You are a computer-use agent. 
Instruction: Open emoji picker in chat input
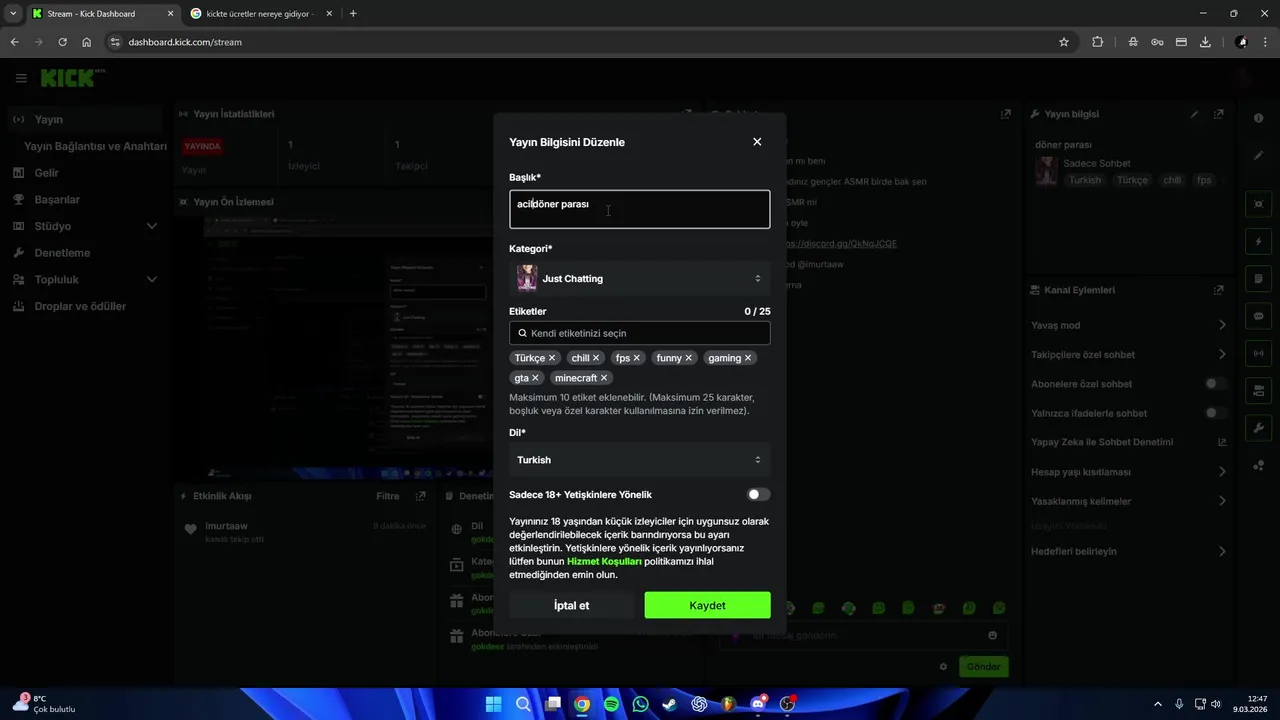point(992,635)
